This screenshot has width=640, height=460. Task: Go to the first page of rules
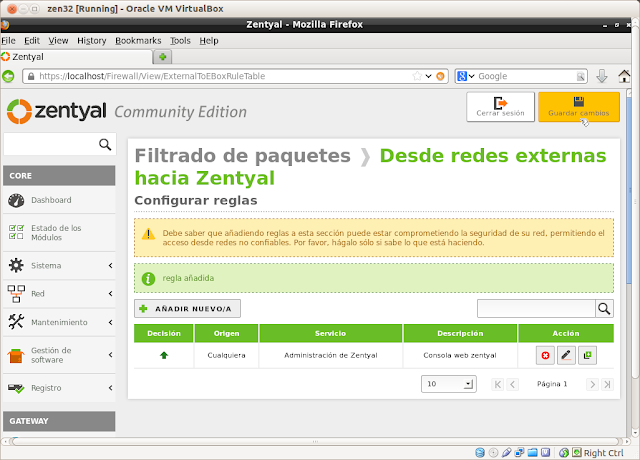pyautogui.click(x=497, y=384)
